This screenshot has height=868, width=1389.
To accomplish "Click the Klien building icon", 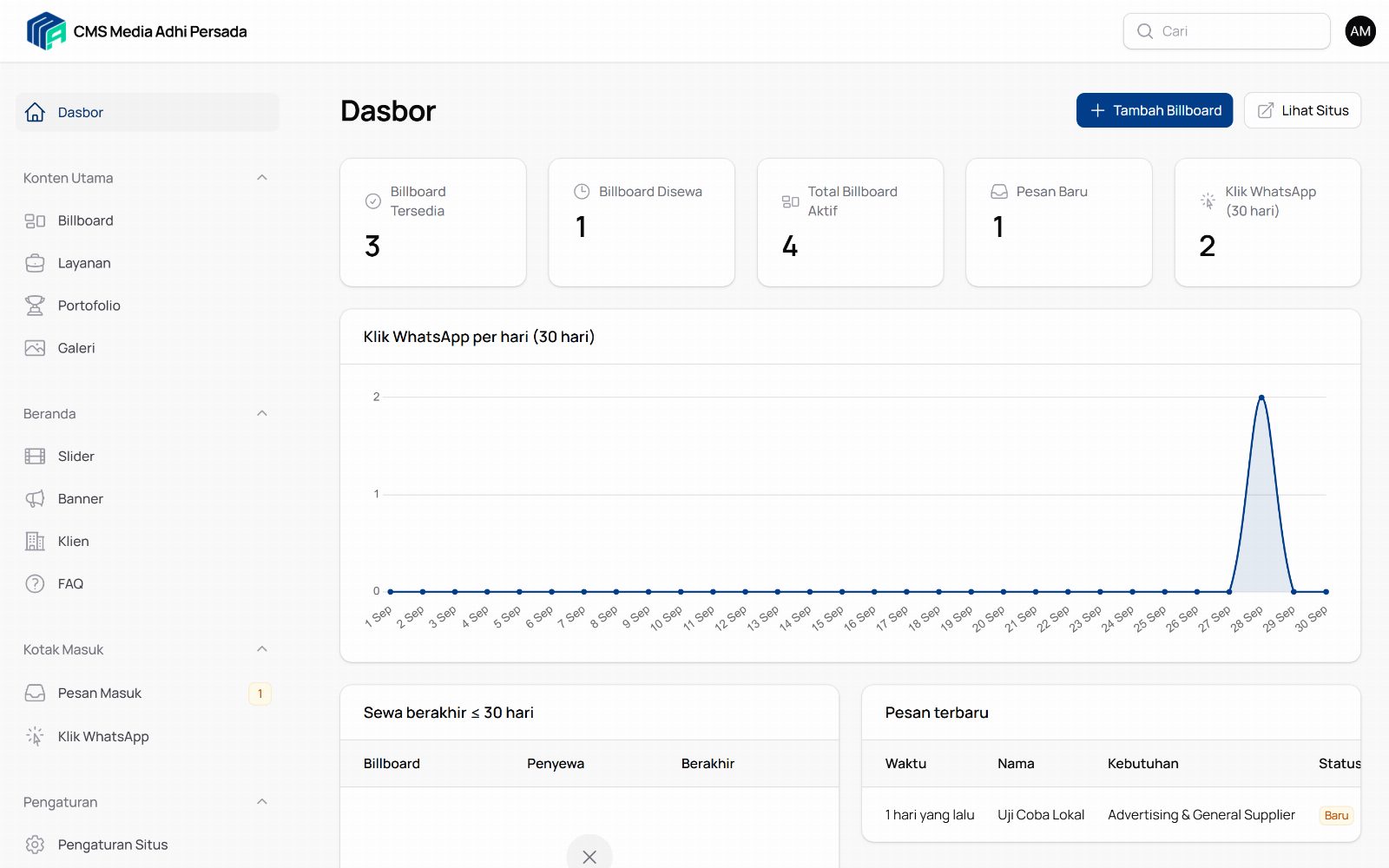I will (35, 542).
